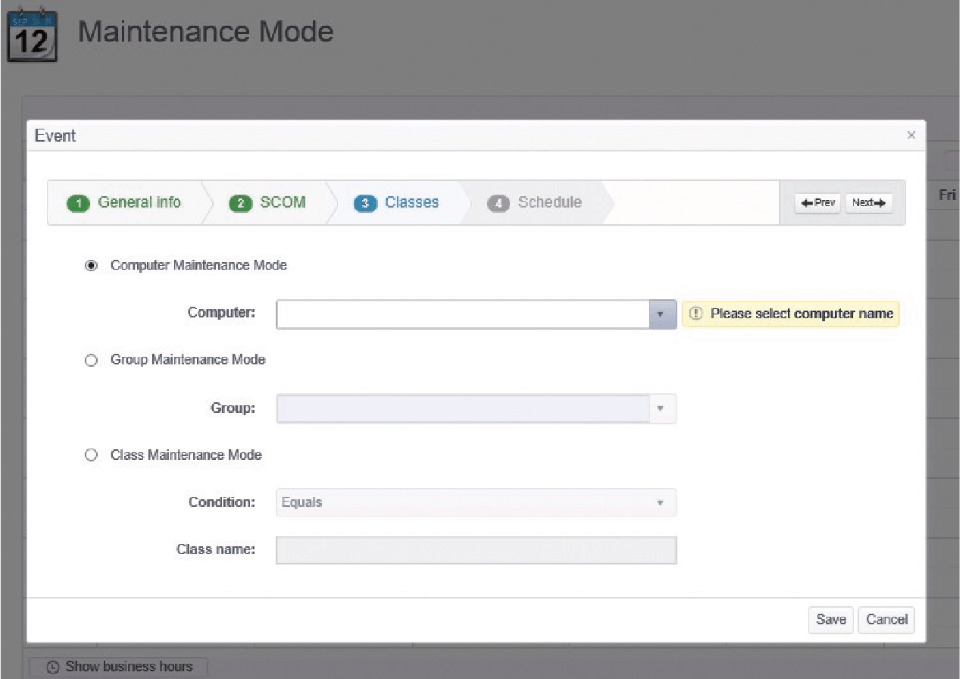The height and width of the screenshot is (679, 960).
Task: Click the Maintenance Mode page title
Action: (x=206, y=32)
